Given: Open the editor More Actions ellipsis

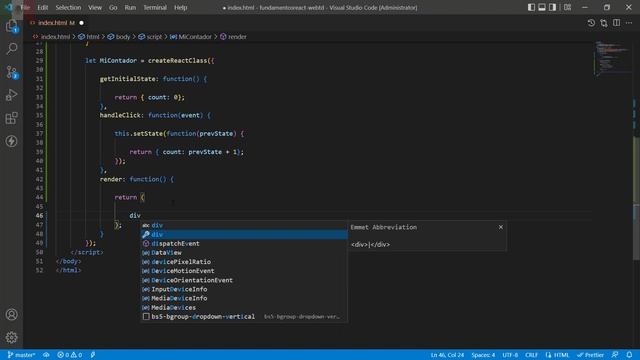Looking at the screenshot, I should click(x=629, y=23).
